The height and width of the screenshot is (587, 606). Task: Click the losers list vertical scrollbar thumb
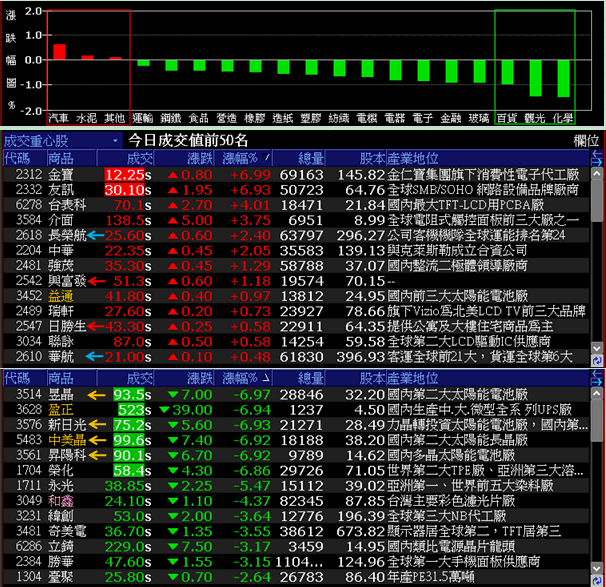tap(597, 420)
